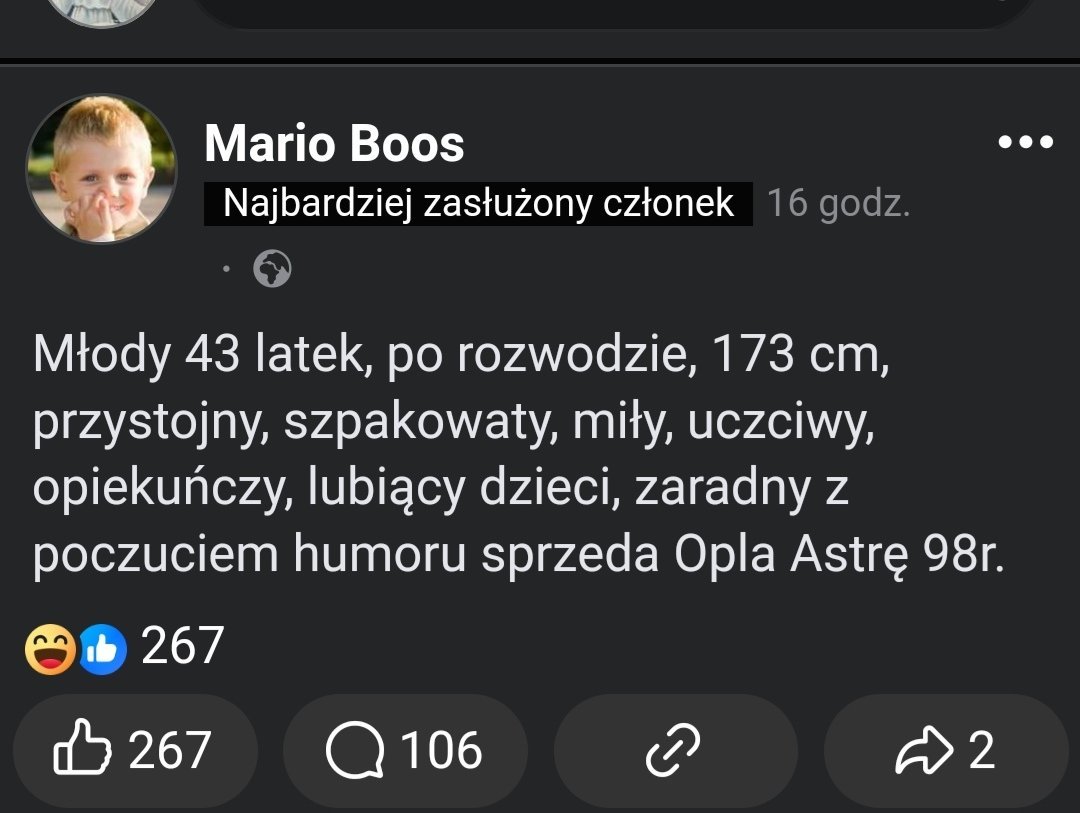Viewport: 1080px width, 813px height.
Task: Open the Mario Boos profile name link
Action: click(x=334, y=144)
